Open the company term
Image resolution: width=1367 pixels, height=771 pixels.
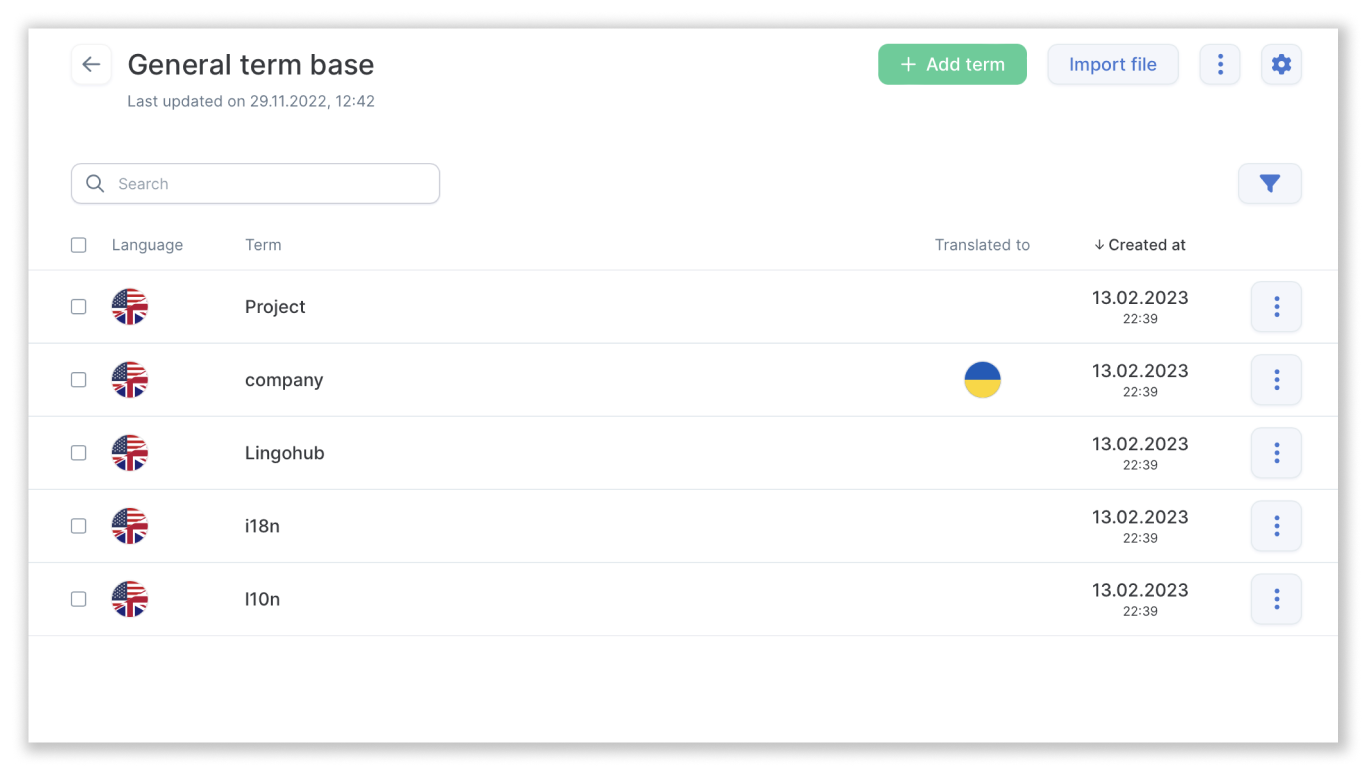284,380
